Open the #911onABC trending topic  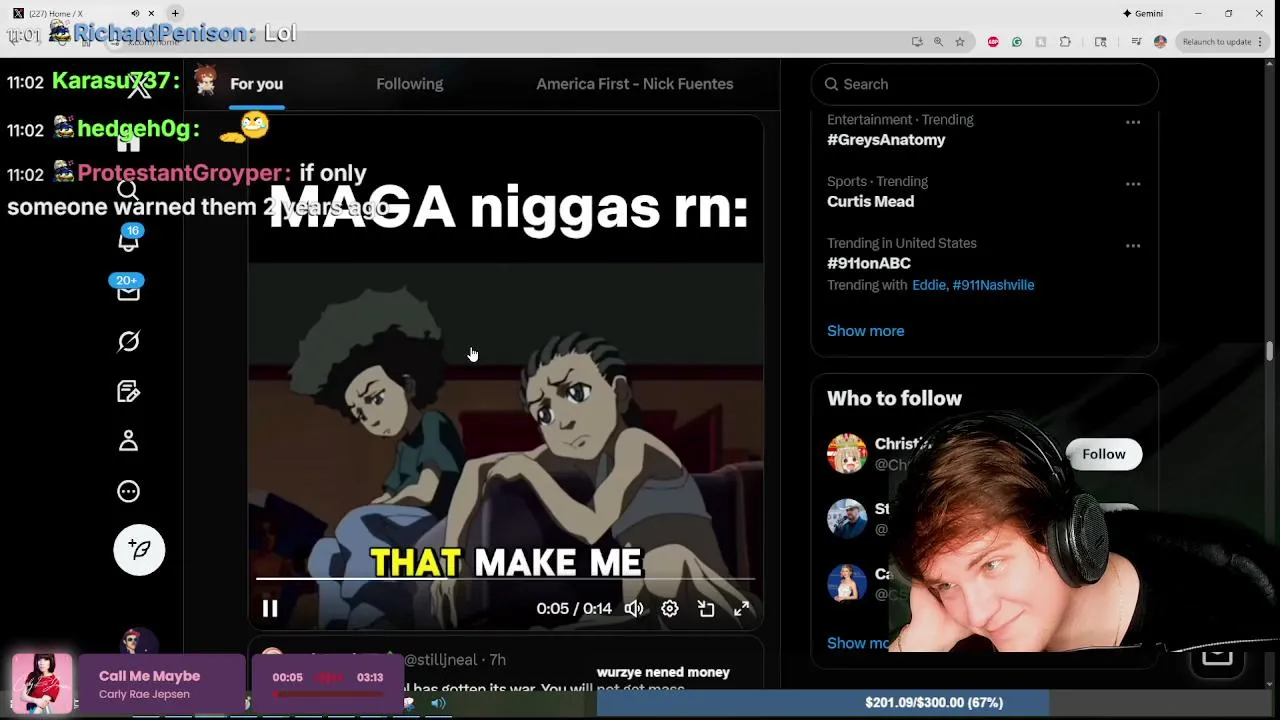(x=868, y=263)
